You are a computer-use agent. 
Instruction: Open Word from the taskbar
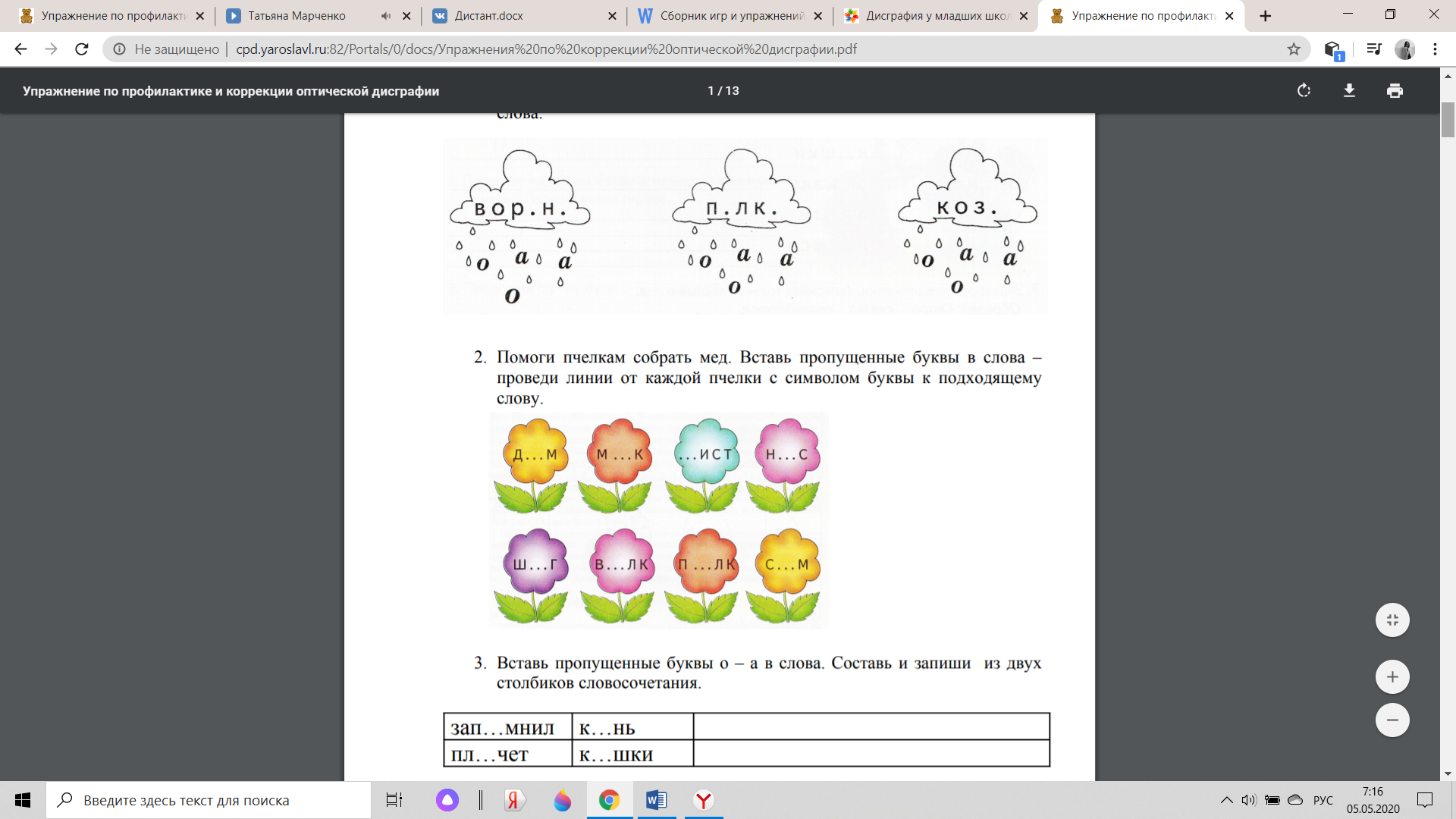coord(656,800)
